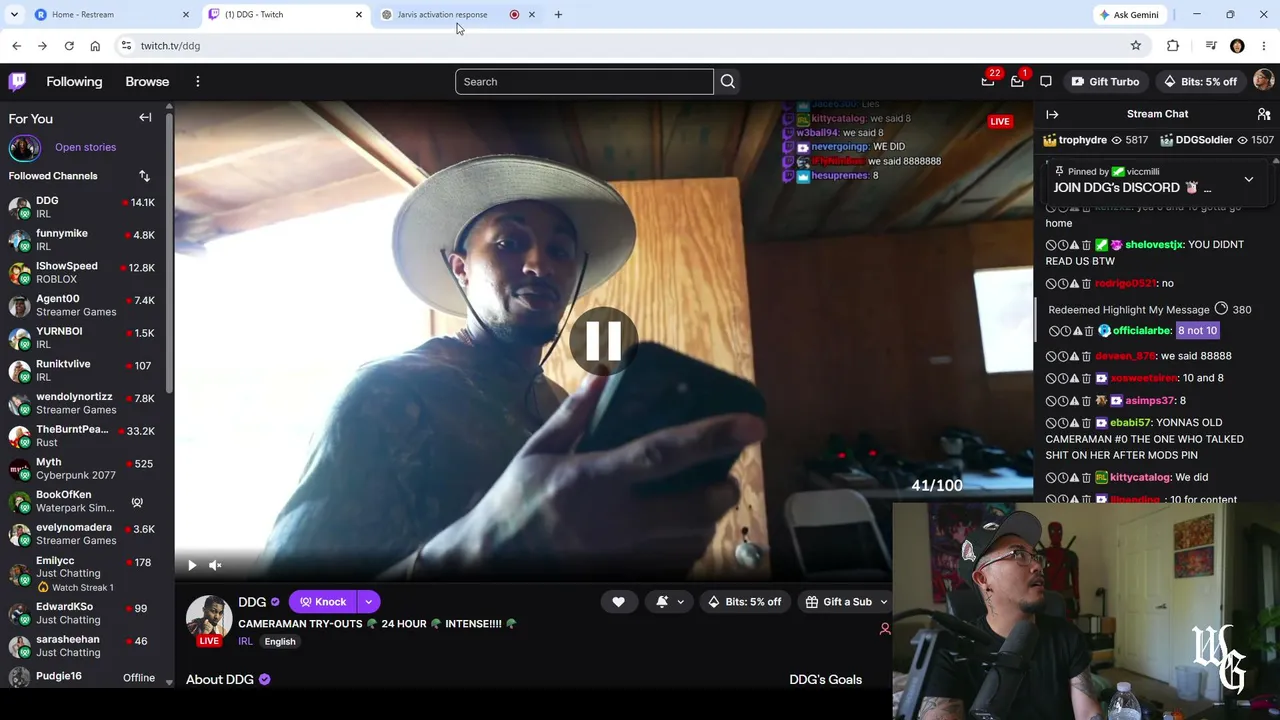The width and height of the screenshot is (1280, 720).
Task: Toggle the muted volume icon on player
Action: (x=215, y=565)
